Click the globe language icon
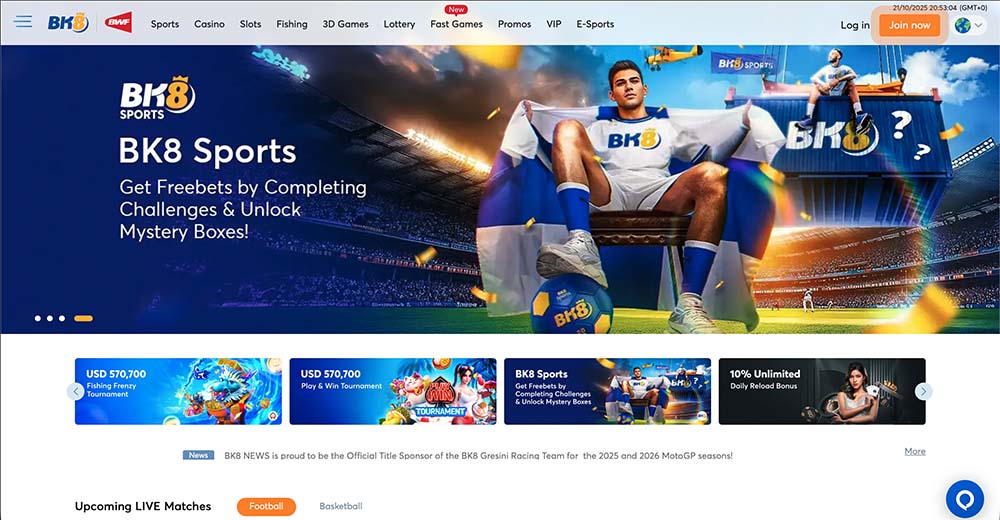The image size is (1000, 520). click(962, 26)
